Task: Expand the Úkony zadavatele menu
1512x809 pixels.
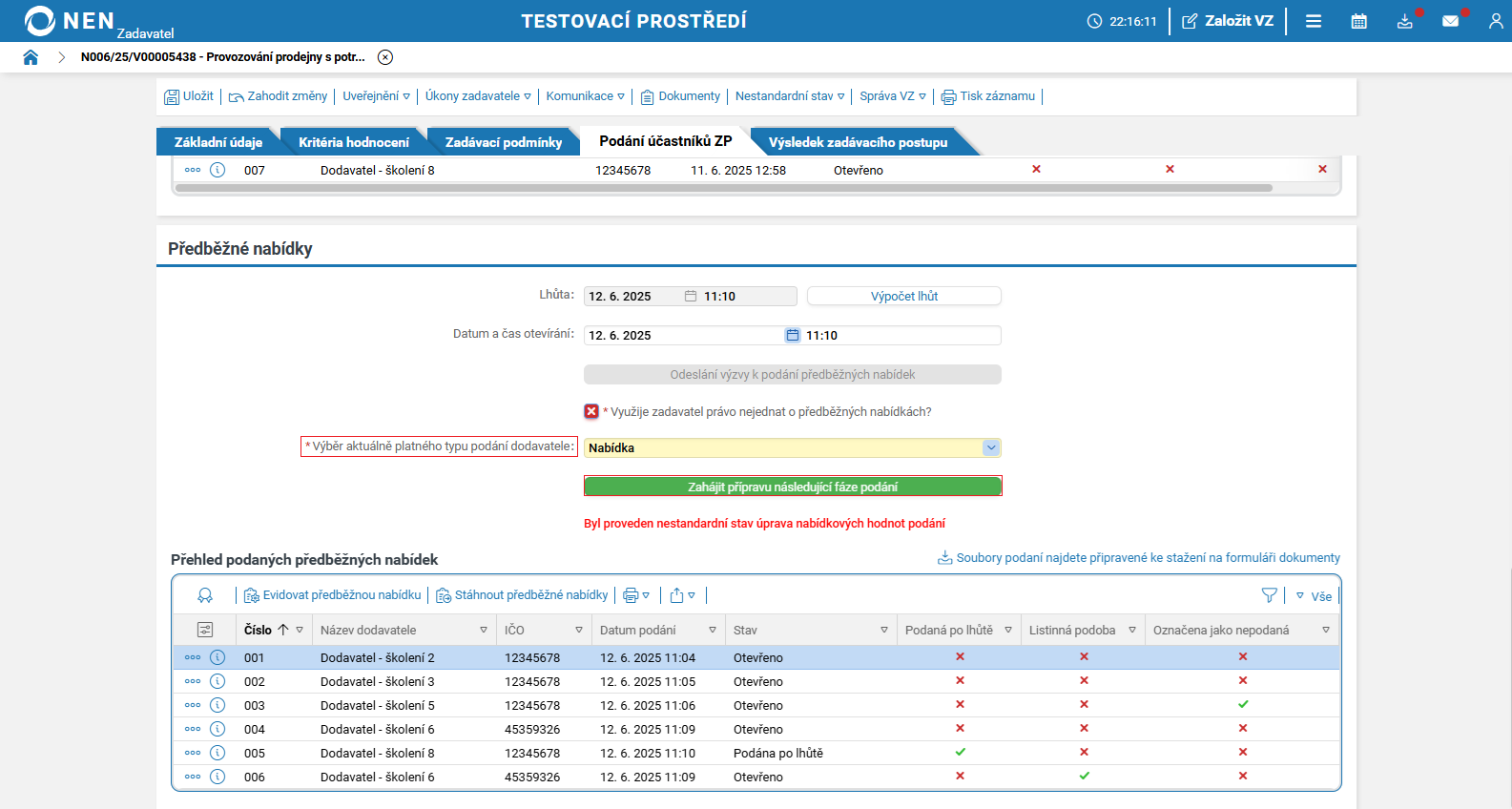Action: pyautogui.click(x=478, y=96)
